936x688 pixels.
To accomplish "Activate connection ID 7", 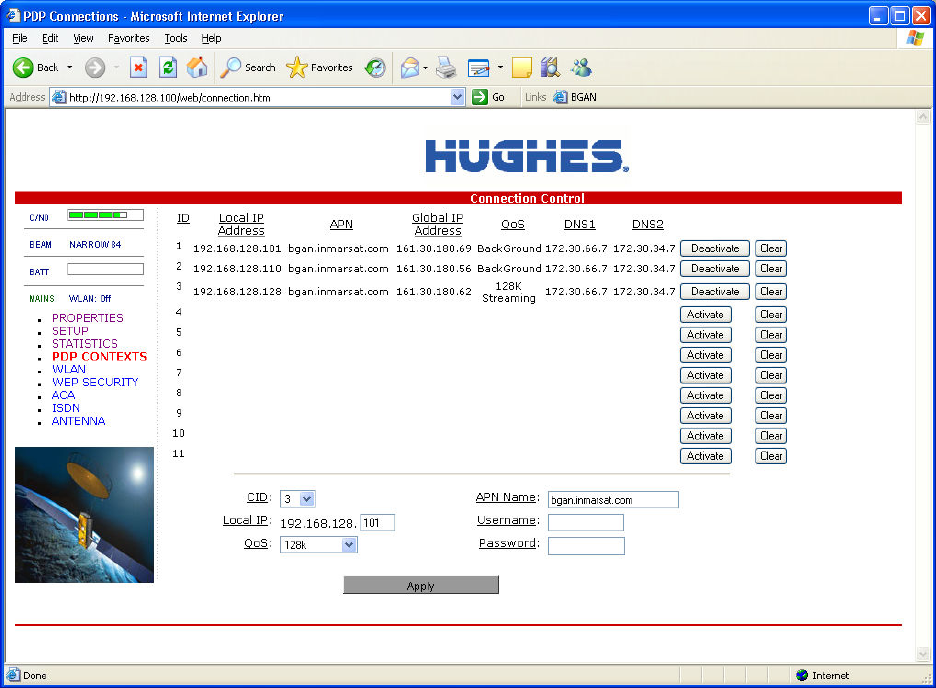I will (706, 375).
